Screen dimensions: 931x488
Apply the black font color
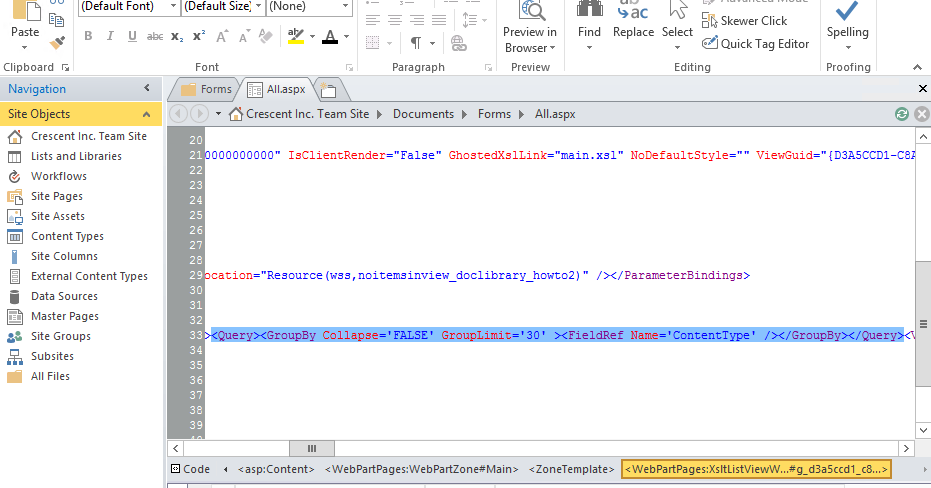coord(330,36)
